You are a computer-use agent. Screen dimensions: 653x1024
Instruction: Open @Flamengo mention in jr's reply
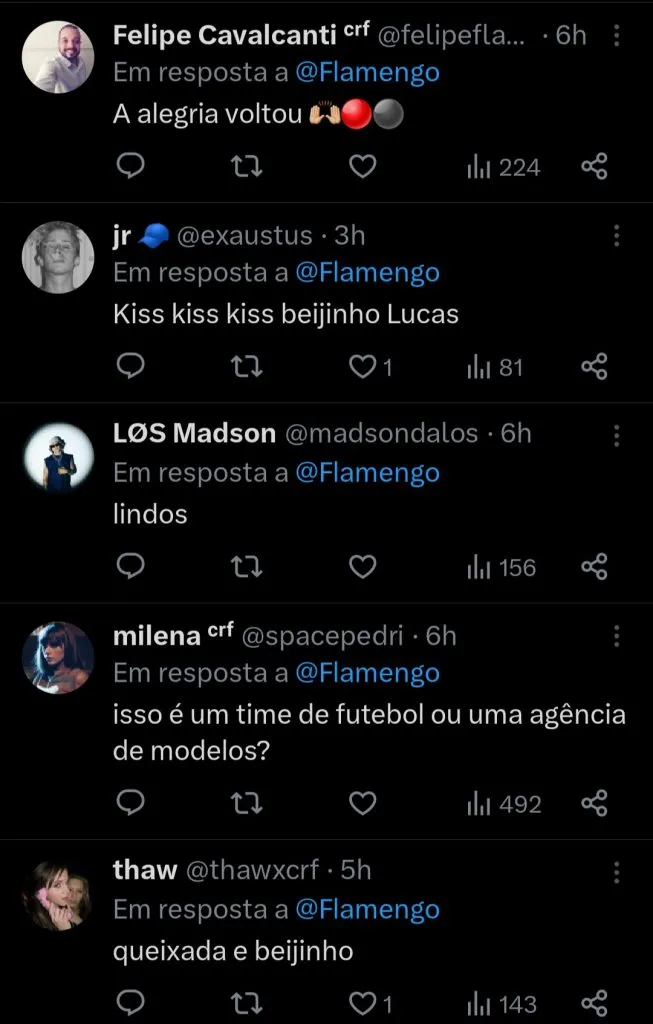click(x=367, y=272)
